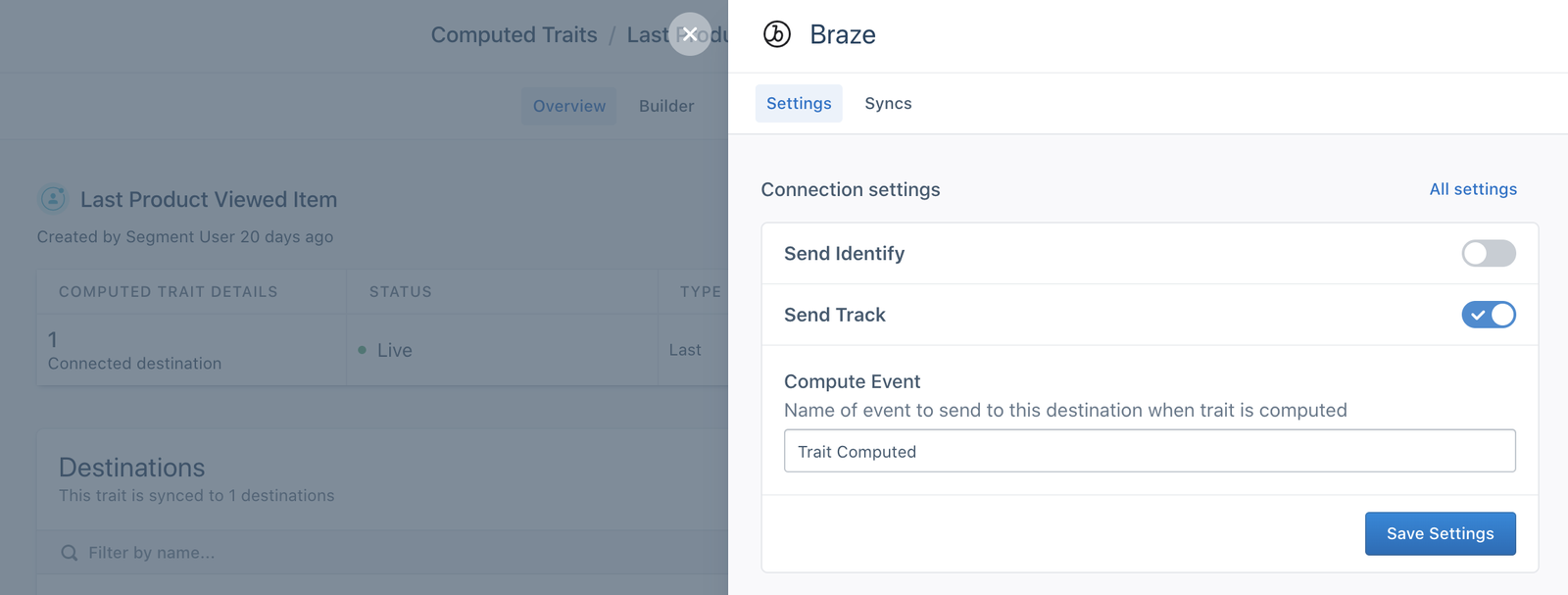
Task: Click the magnifying glass search icon
Action: point(69,552)
